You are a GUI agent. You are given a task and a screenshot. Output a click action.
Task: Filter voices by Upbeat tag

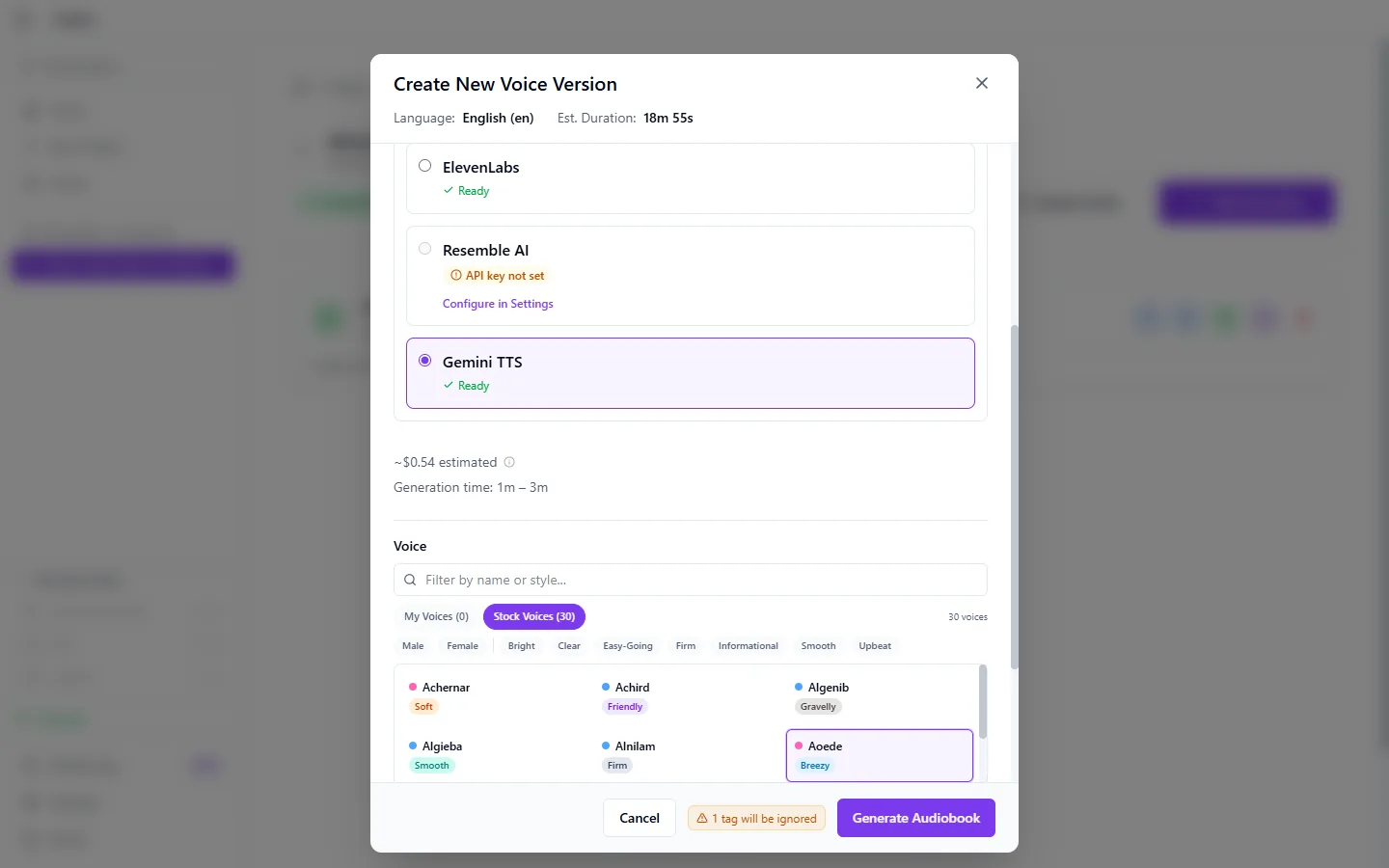[x=875, y=646]
